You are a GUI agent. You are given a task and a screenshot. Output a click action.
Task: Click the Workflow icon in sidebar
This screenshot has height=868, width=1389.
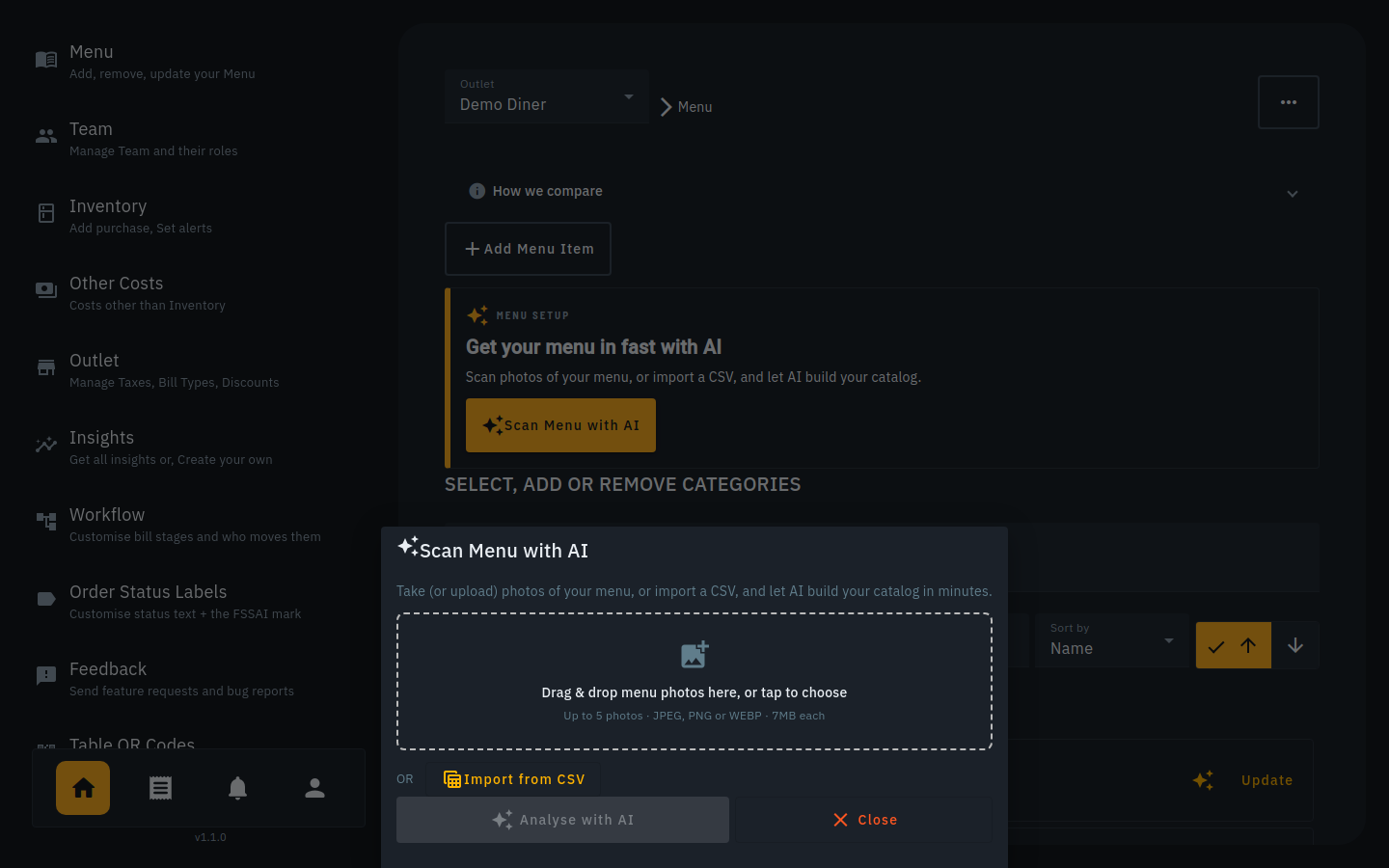pyautogui.click(x=46, y=522)
